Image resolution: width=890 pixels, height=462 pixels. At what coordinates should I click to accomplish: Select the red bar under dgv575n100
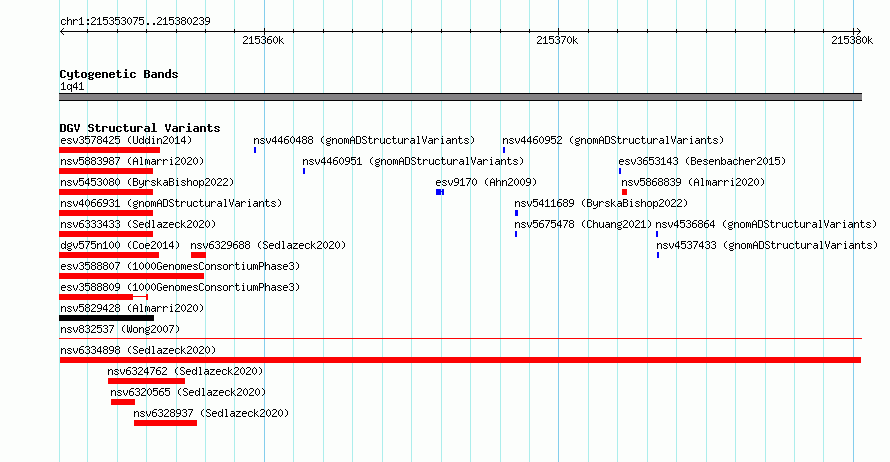point(109,255)
